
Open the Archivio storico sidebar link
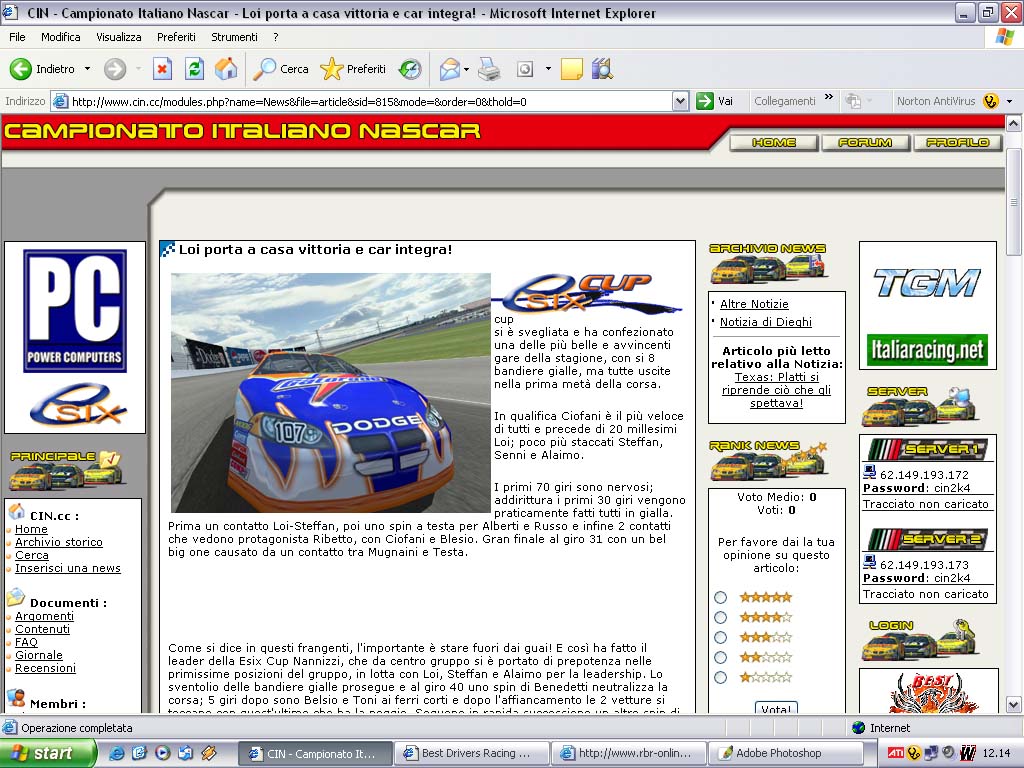59,542
